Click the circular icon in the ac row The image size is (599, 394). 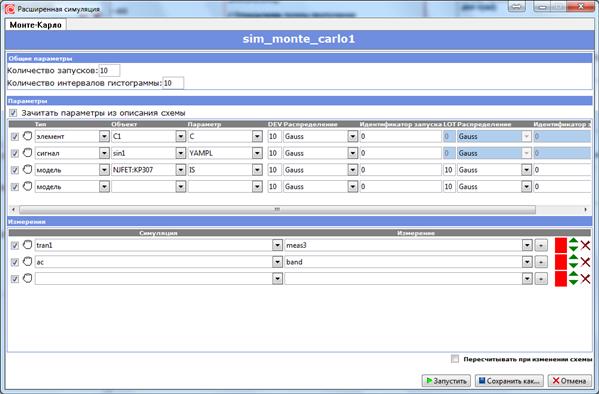pos(28,262)
